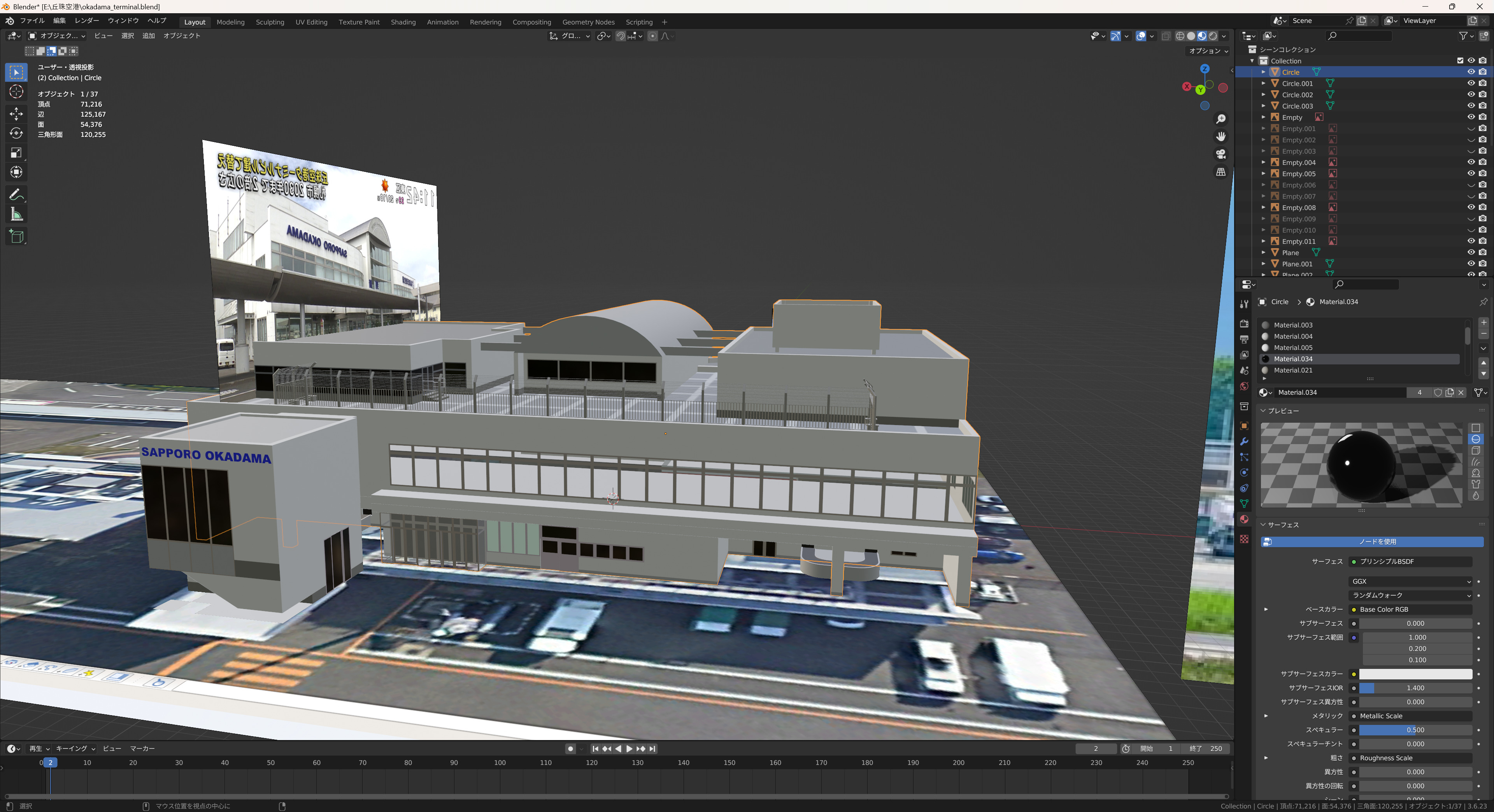
Task: Expand the メタリック input row
Action: (1266, 716)
